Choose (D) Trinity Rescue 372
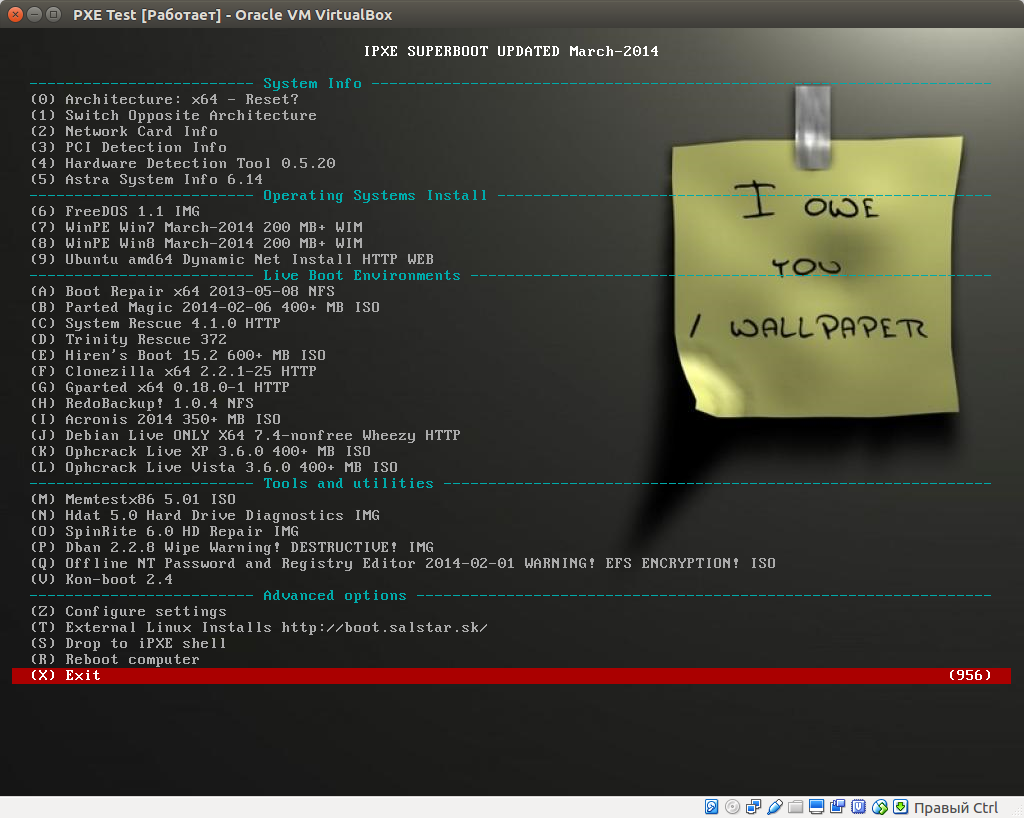1024x818 pixels. click(x=129, y=339)
